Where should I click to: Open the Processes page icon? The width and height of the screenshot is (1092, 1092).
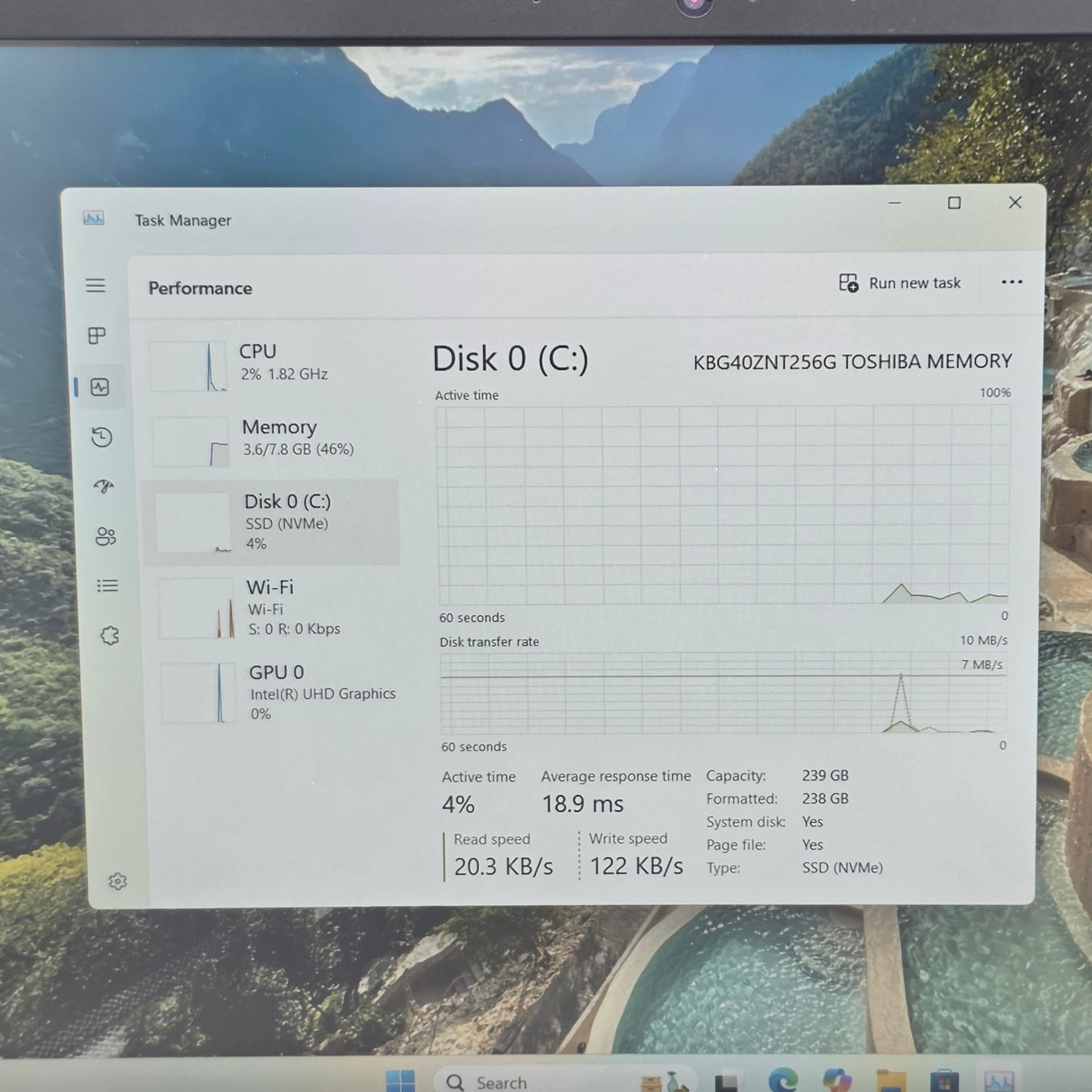[x=97, y=336]
